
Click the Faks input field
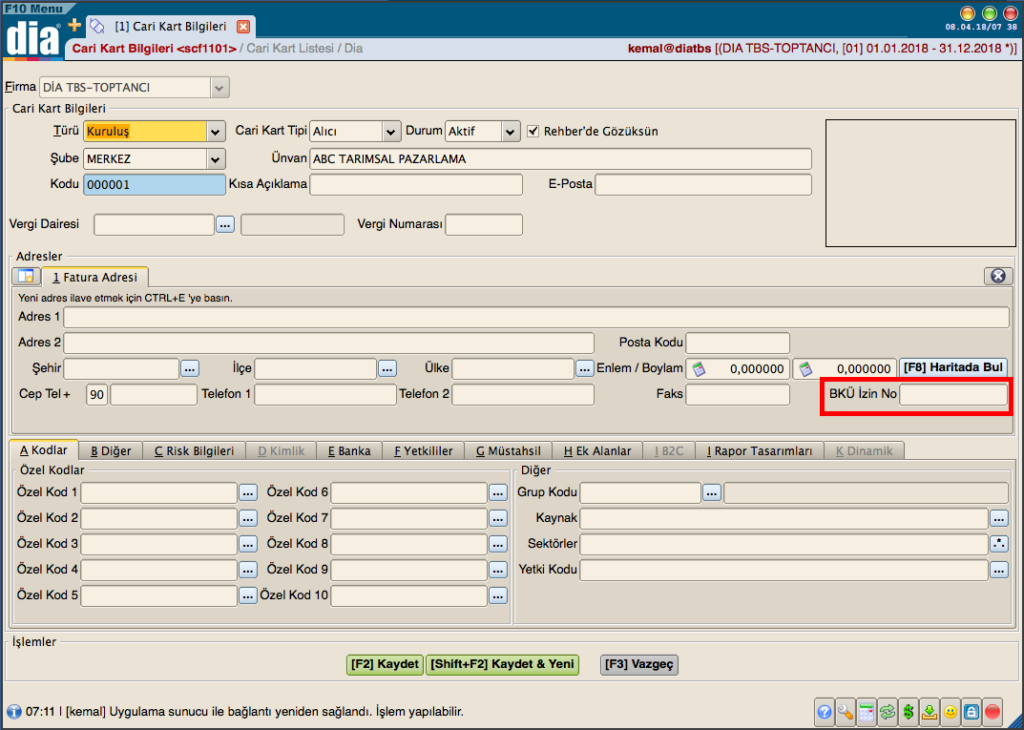[x=737, y=394]
